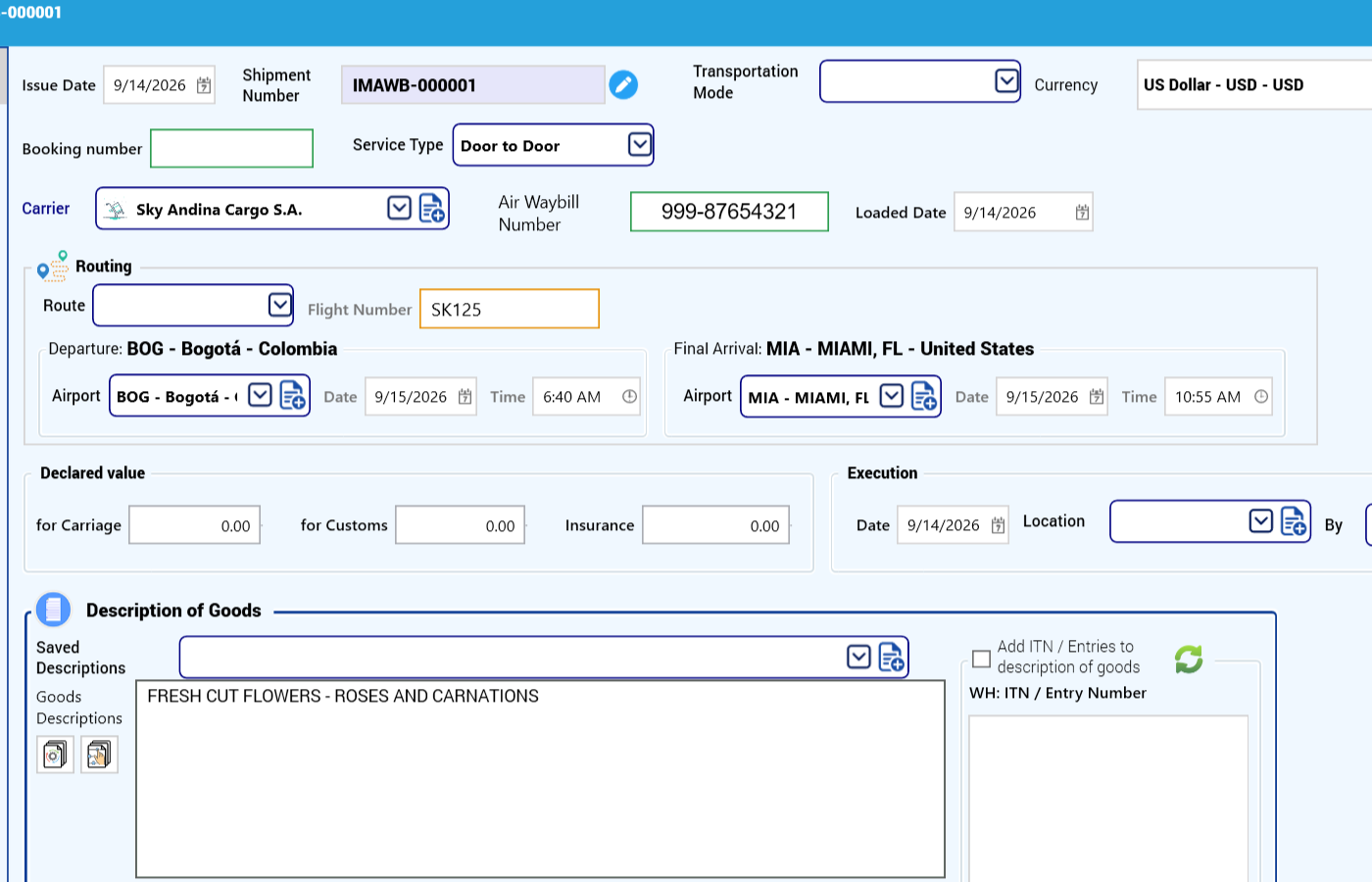Click the Booking number input field
This screenshot has width=1372, height=882.
pyautogui.click(x=231, y=149)
